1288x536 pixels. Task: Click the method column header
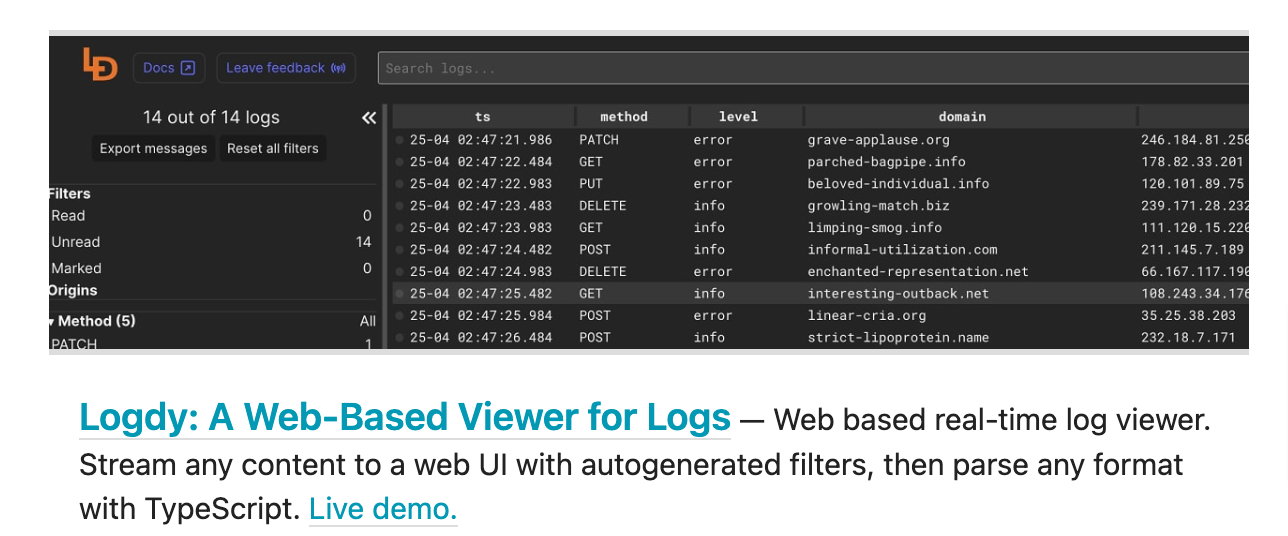[x=624, y=117]
